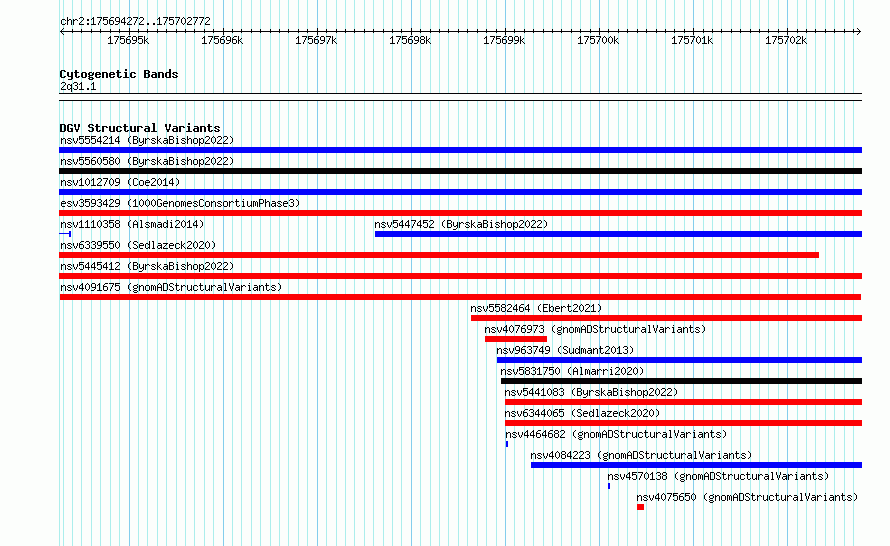Click the 175699k ruler label
This screenshot has height=546, width=890.
pos(504,40)
